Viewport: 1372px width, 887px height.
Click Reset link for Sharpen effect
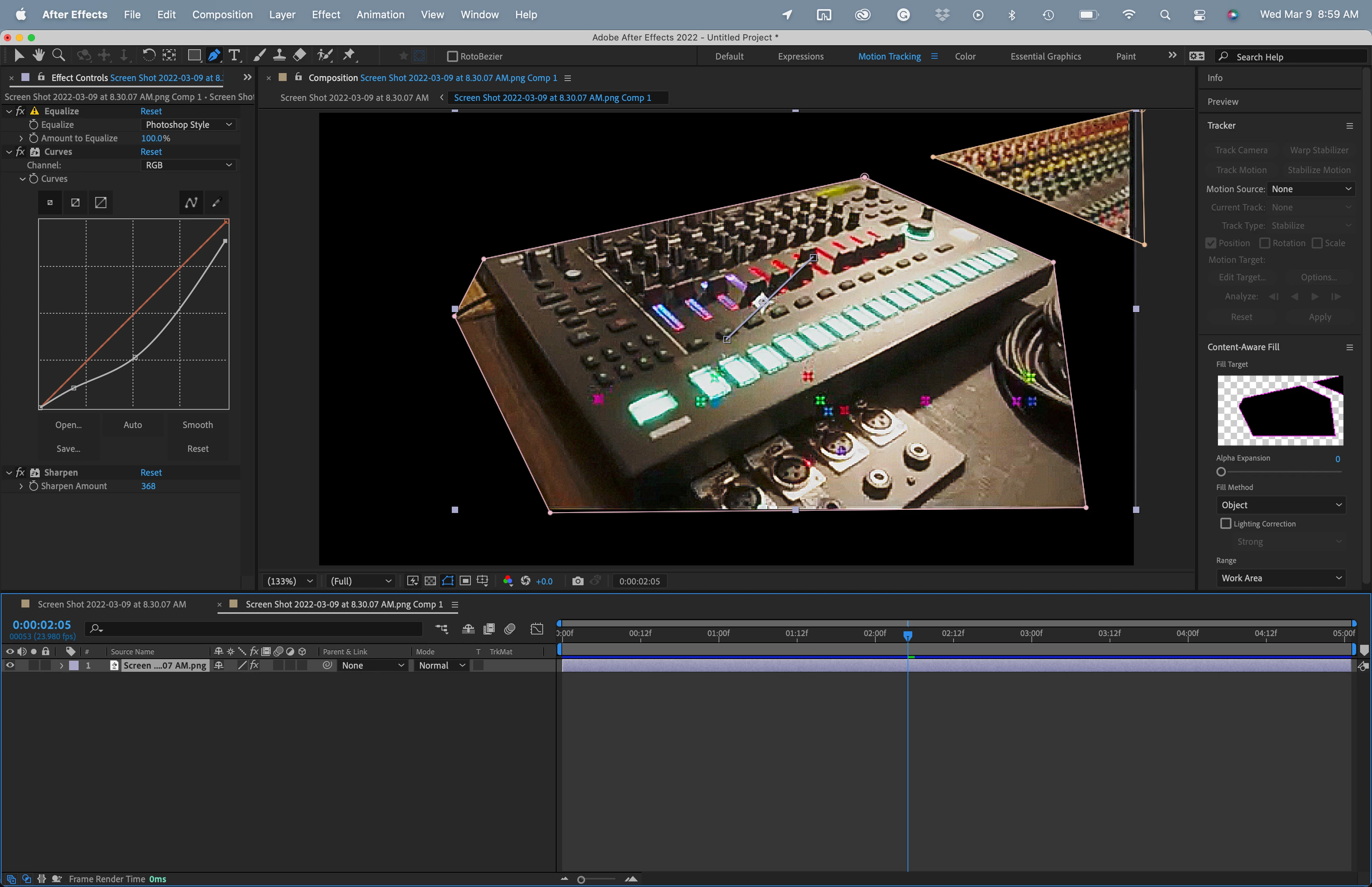click(151, 472)
